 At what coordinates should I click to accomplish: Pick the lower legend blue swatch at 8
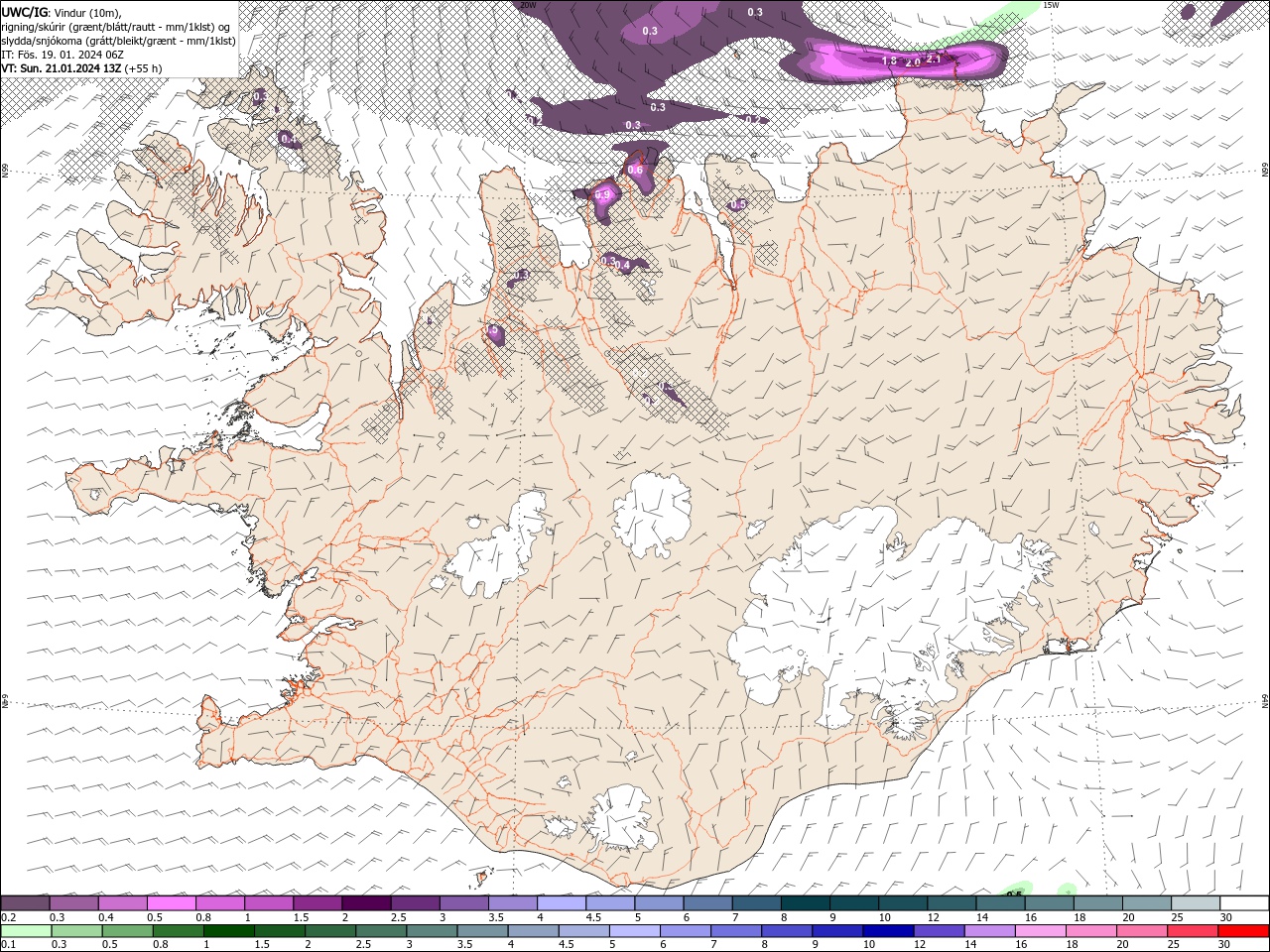pos(786,931)
